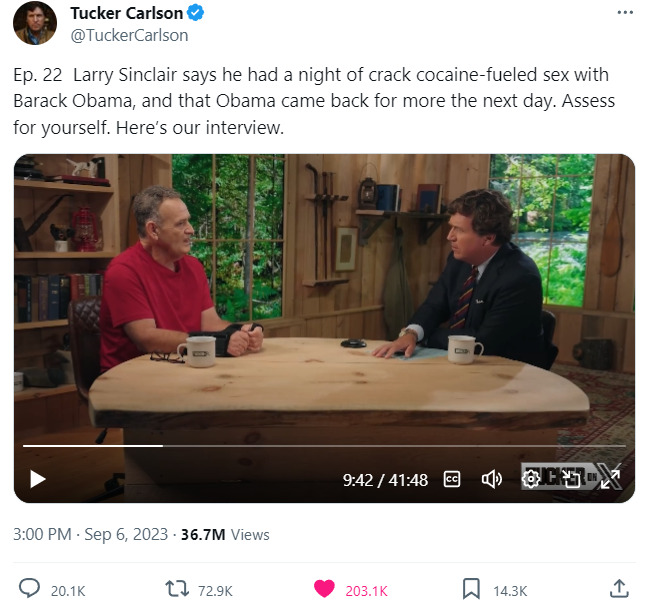View the 36.7M Views analytics
This screenshot has height=602, width=648.
coord(225,535)
